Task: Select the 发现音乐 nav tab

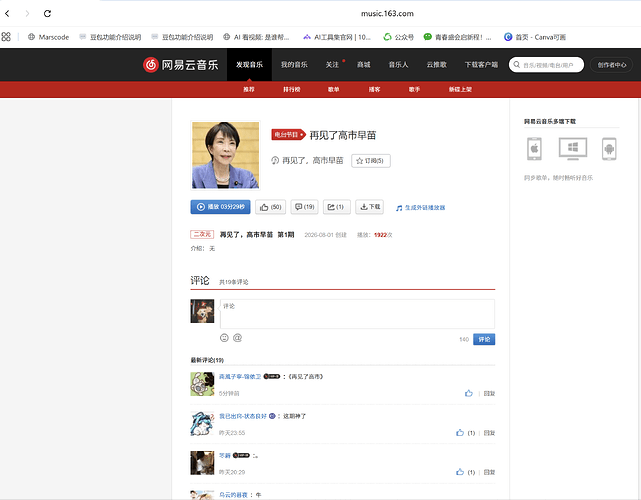Action: (x=249, y=65)
